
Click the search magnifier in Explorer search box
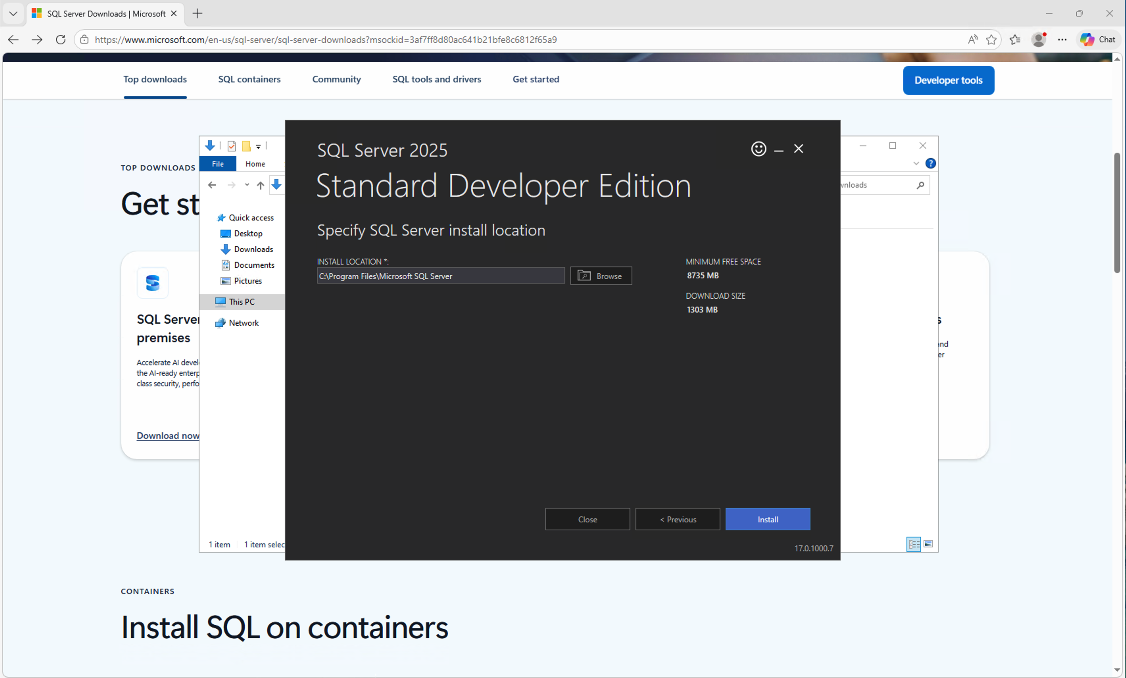[921, 185]
